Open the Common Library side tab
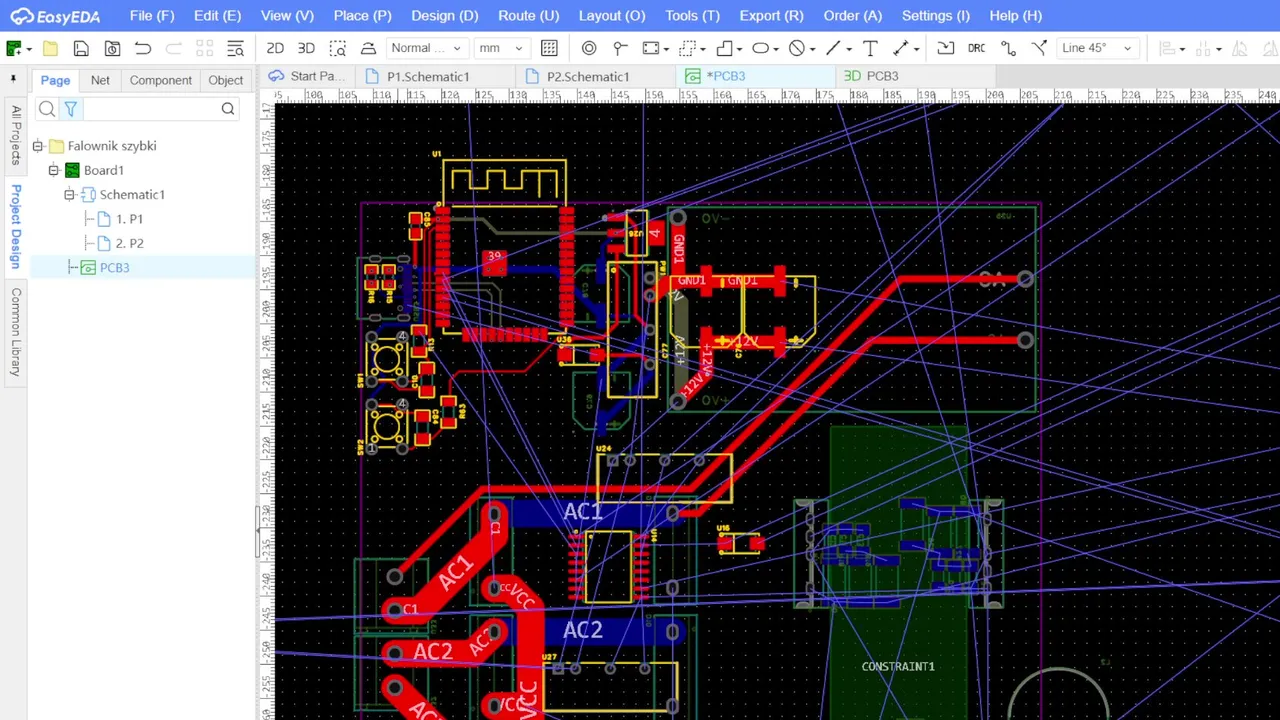The width and height of the screenshot is (1280, 720). (x=15, y=332)
